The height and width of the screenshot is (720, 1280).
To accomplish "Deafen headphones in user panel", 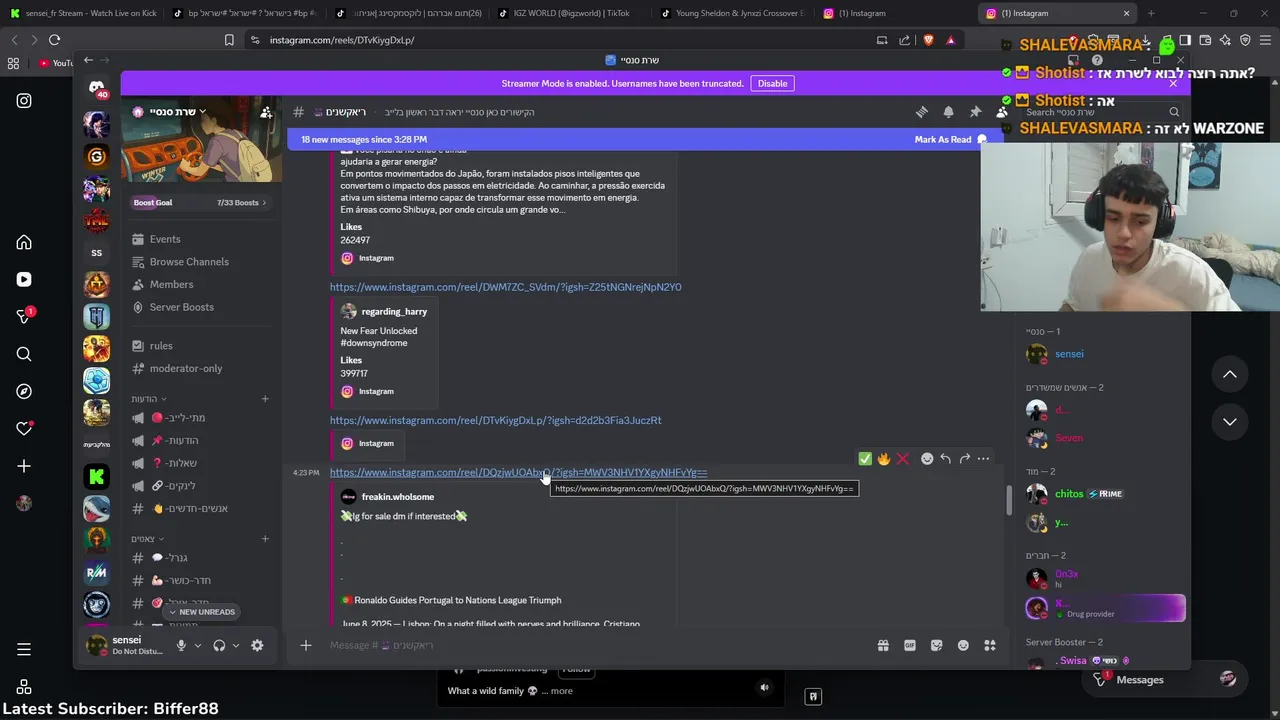I will click(219, 646).
